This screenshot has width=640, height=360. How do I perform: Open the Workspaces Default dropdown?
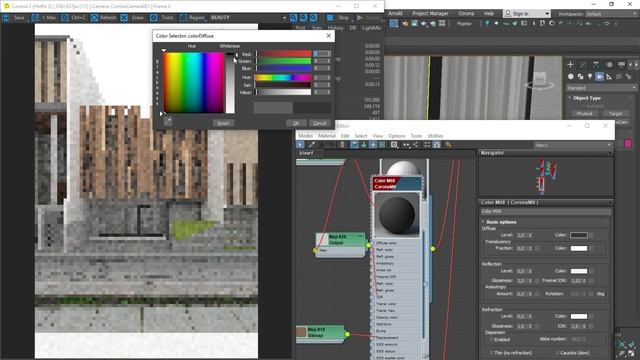click(611, 14)
